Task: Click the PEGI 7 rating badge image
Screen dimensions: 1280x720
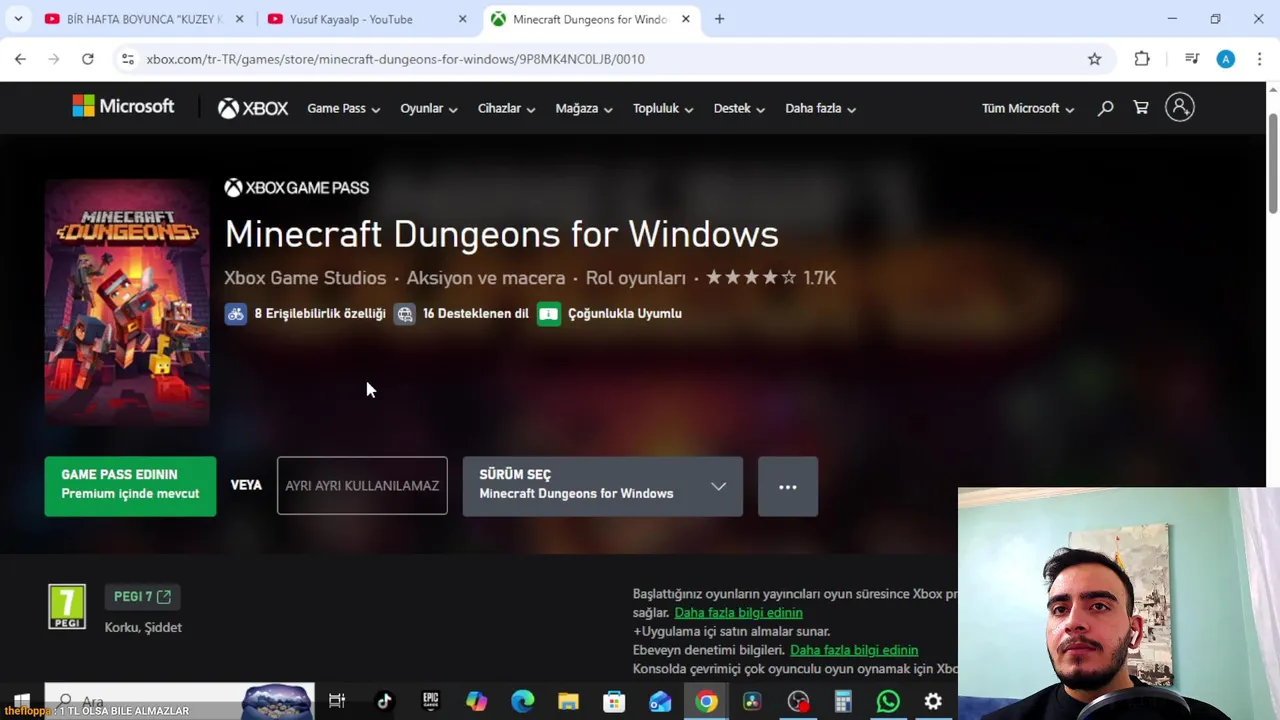Action: coord(67,607)
